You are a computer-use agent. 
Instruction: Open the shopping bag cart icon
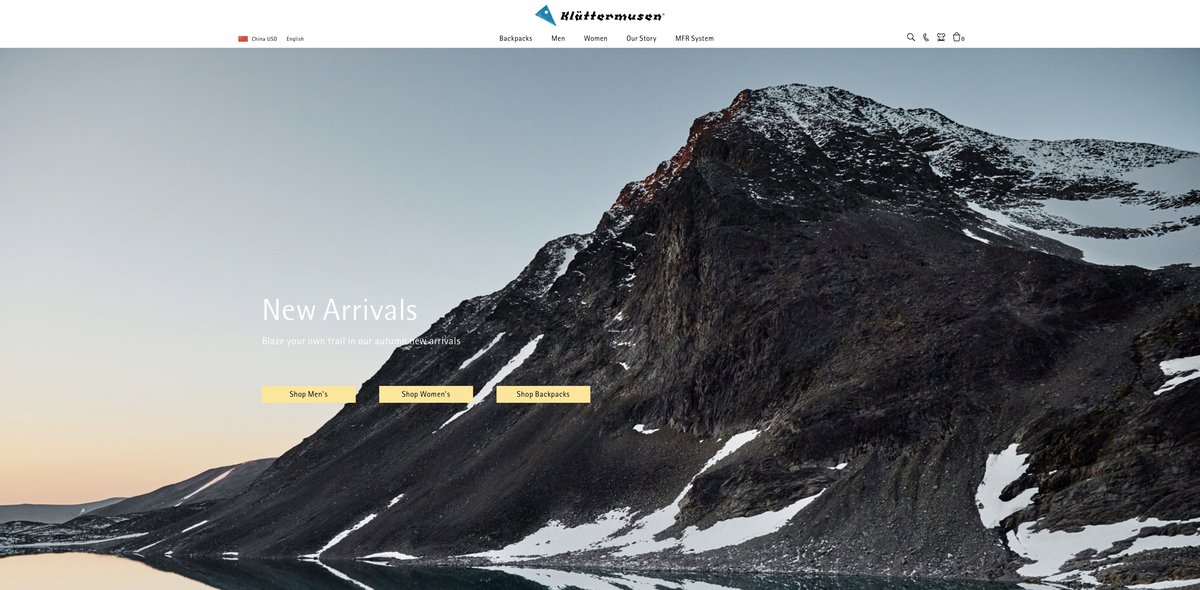(x=956, y=37)
